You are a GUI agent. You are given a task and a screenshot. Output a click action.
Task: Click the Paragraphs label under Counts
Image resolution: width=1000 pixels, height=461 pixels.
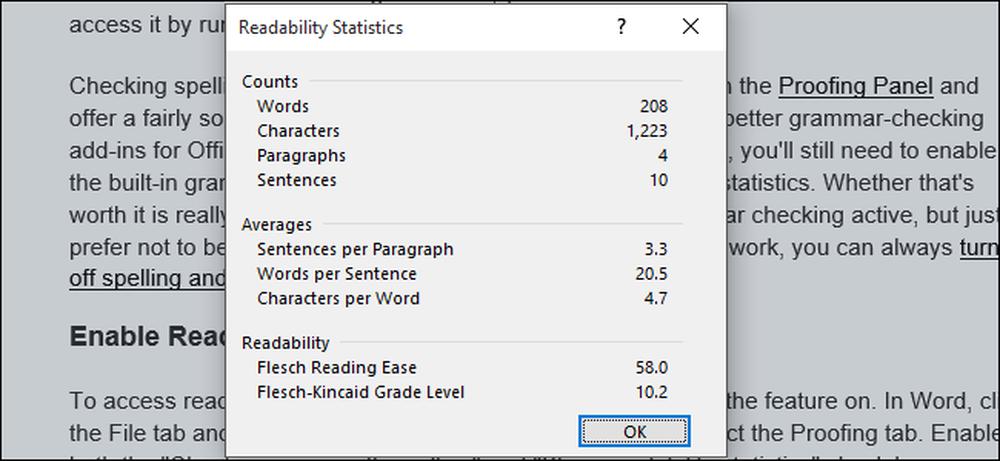tap(301, 156)
